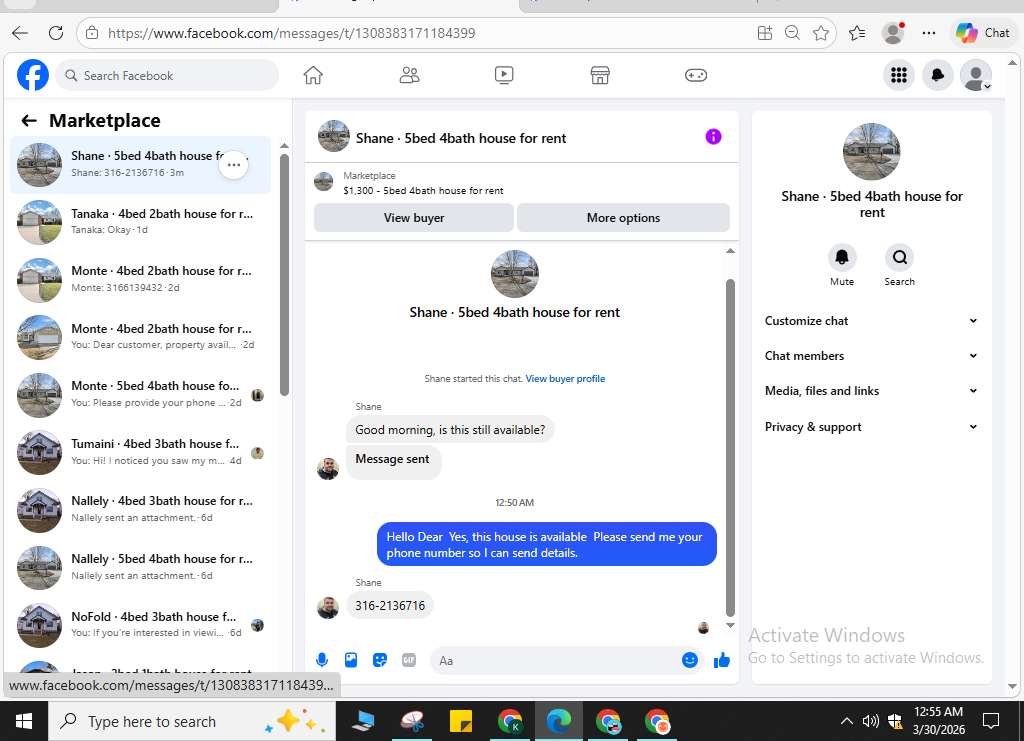Select Shane 5bed 4bath conversation
The image size is (1024, 741).
[x=140, y=165]
